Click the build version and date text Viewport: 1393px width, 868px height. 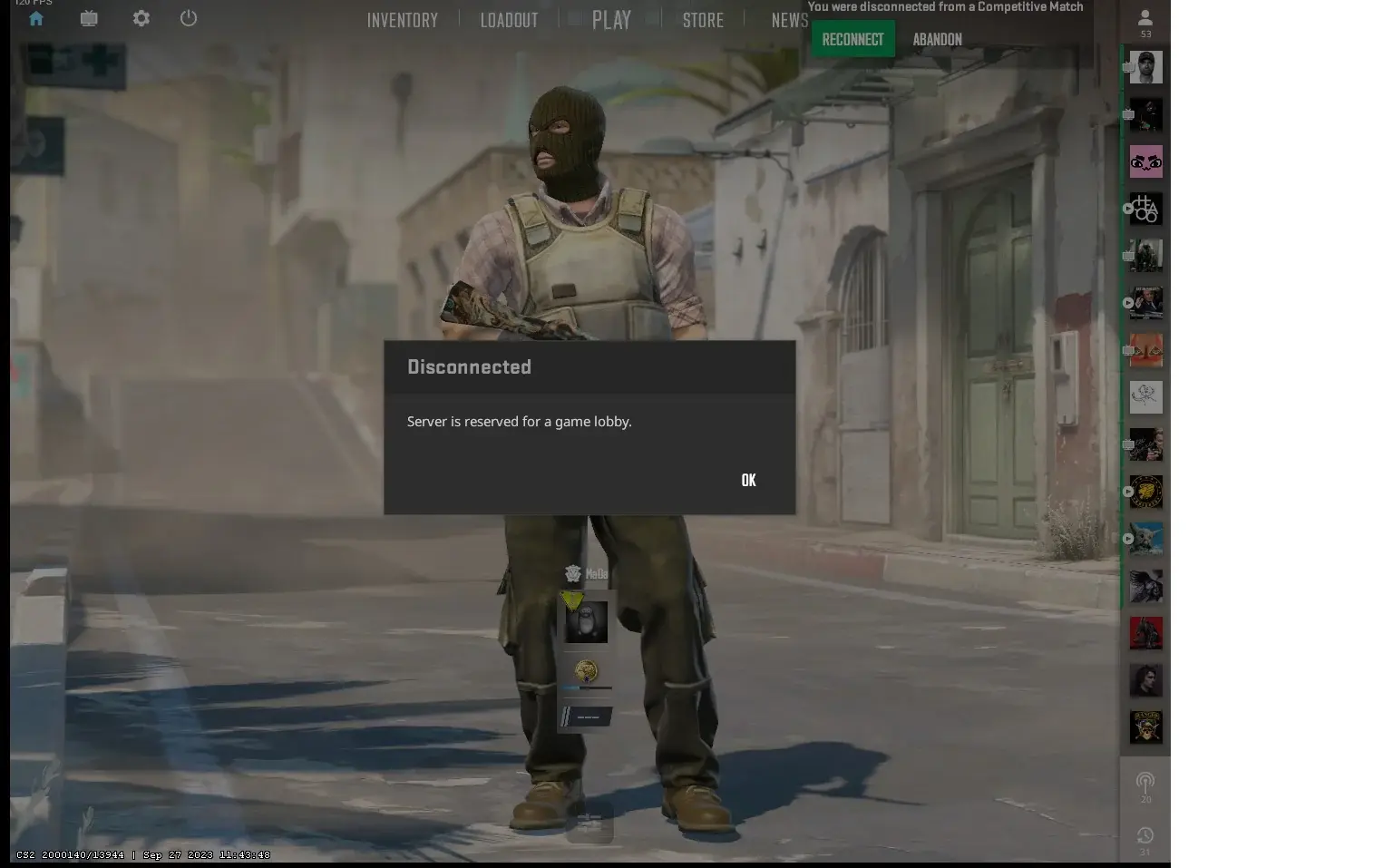143,854
